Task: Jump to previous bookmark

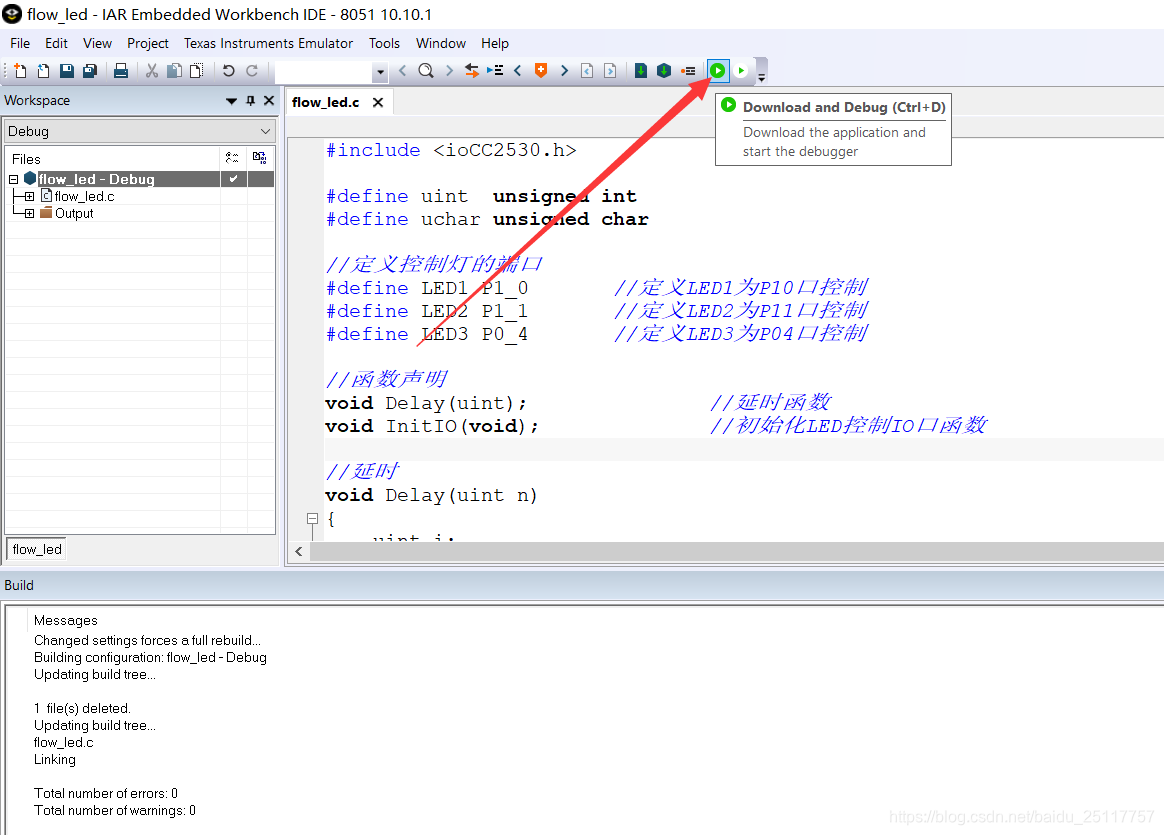Action: (517, 71)
